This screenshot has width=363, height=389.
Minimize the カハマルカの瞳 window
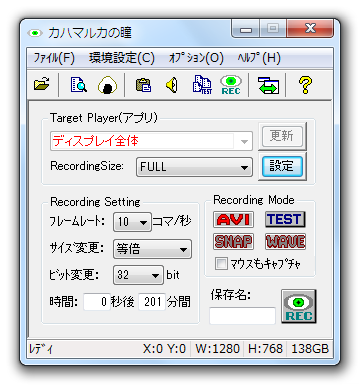tap(246, 29)
